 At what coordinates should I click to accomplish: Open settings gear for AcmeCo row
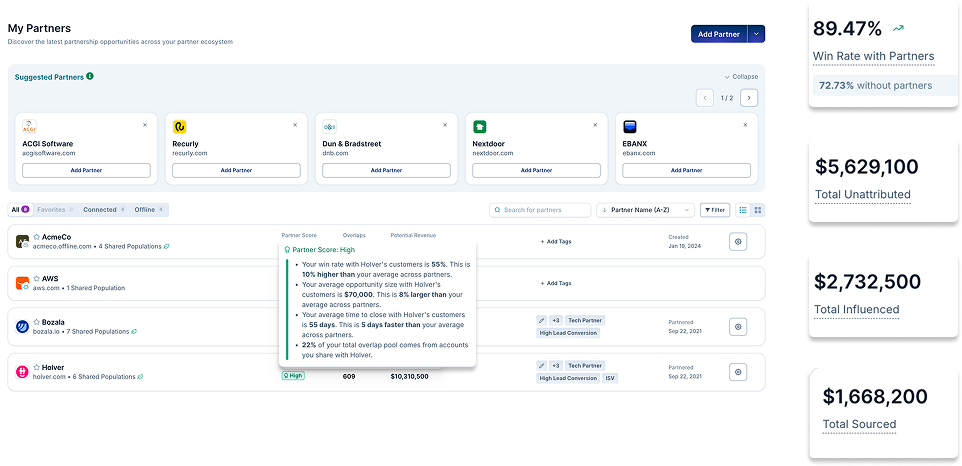(738, 242)
